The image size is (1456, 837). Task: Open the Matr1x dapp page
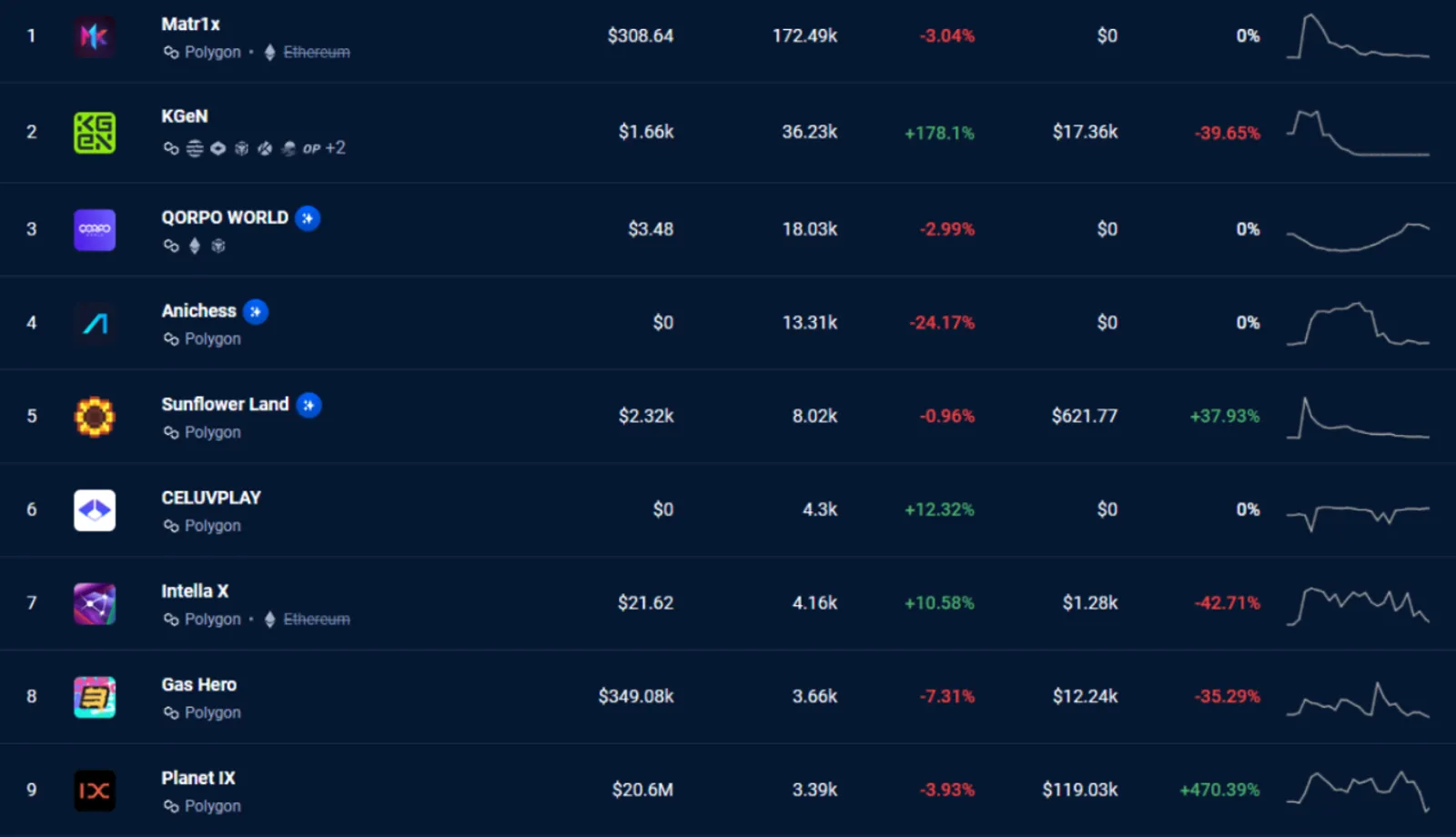pyautogui.click(x=191, y=25)
